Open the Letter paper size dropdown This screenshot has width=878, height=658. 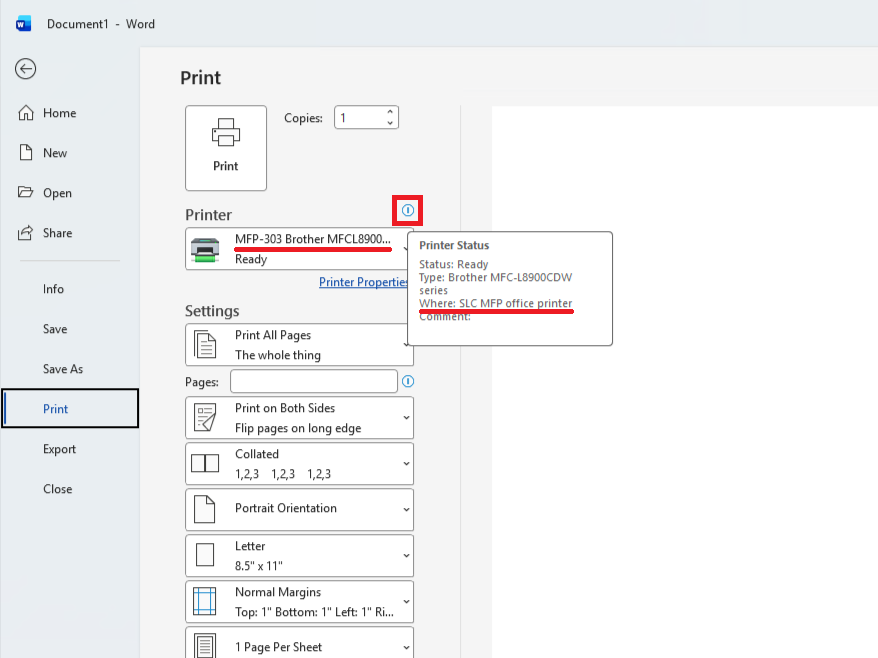coord(299,556)
